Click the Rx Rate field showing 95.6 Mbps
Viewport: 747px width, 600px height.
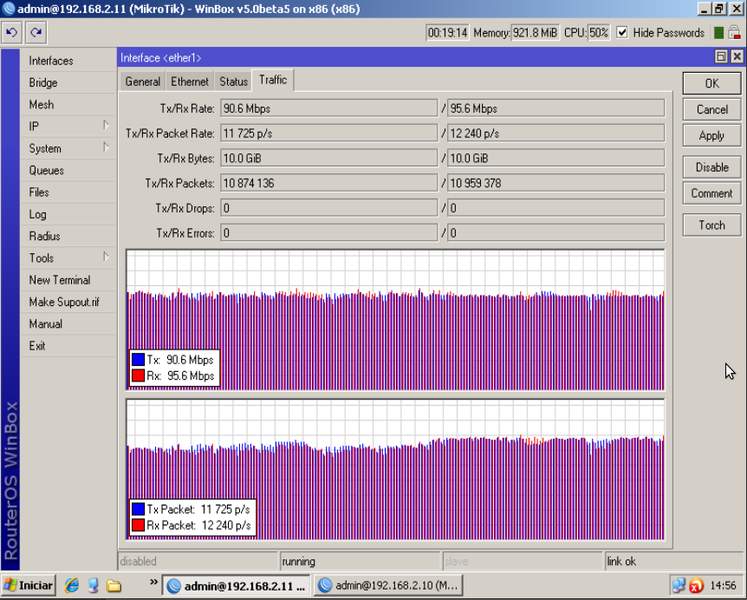(555, 108)
